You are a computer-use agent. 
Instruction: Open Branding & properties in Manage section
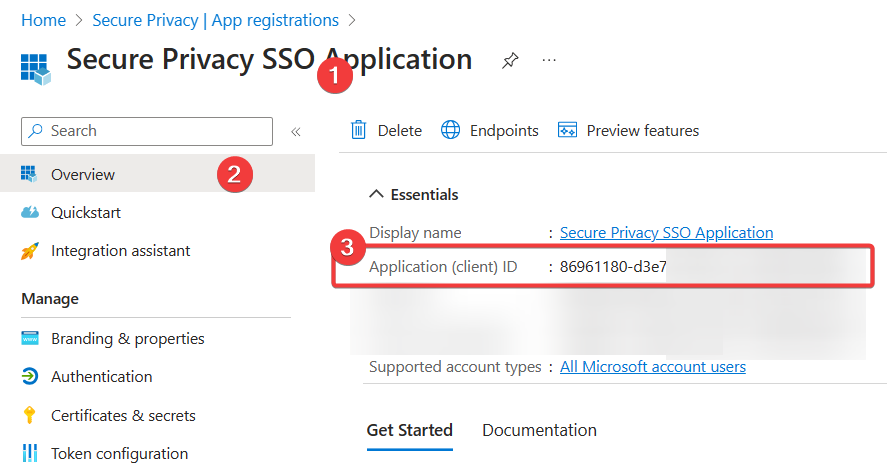[x=127, y=339]
